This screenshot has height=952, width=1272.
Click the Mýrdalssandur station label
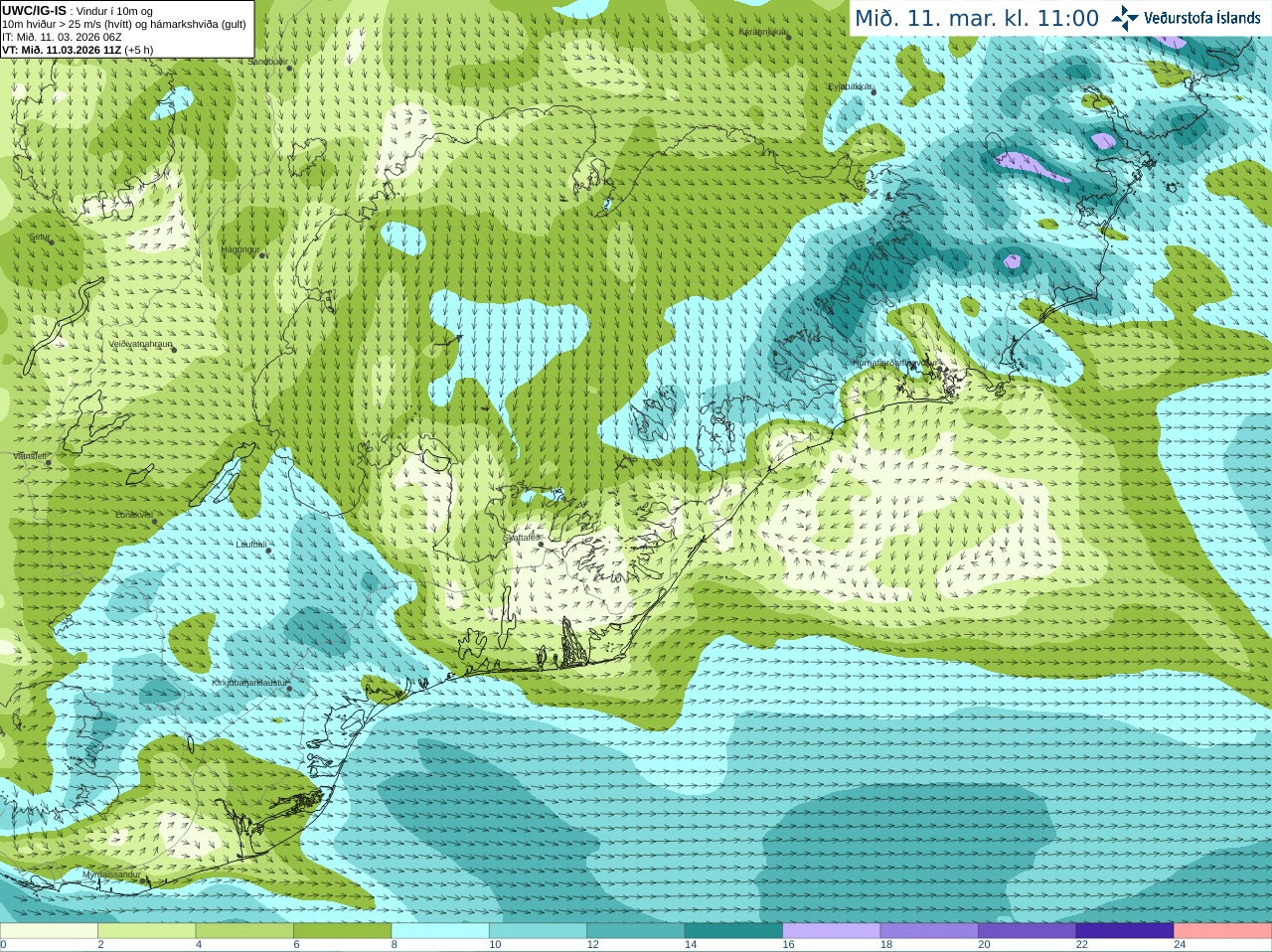coord(111,874)
